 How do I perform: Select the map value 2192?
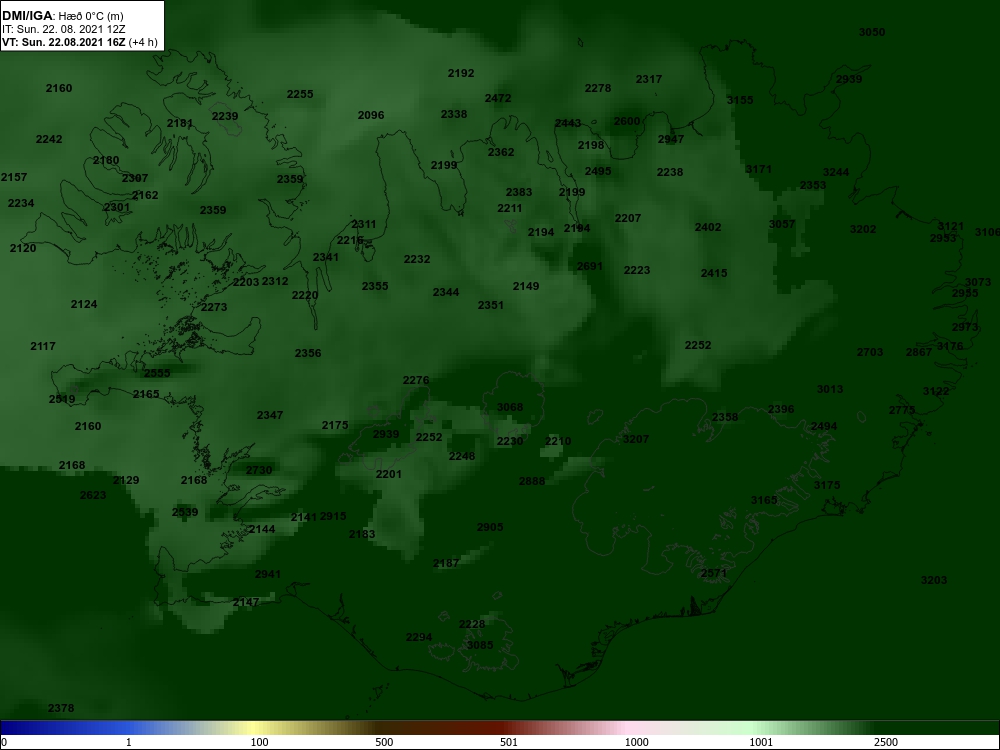[461, 73]
